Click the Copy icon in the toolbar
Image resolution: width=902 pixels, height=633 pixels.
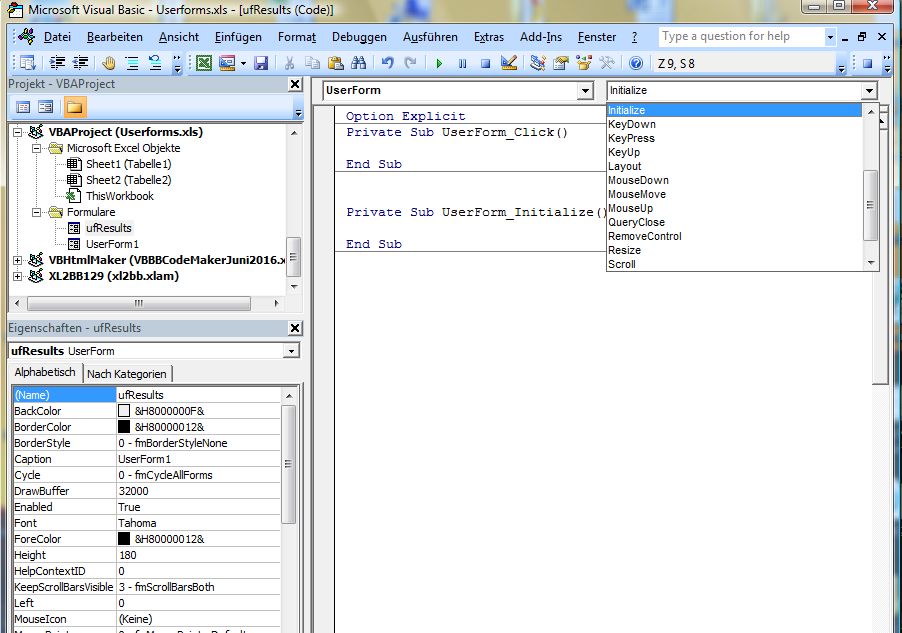point(312,63)
